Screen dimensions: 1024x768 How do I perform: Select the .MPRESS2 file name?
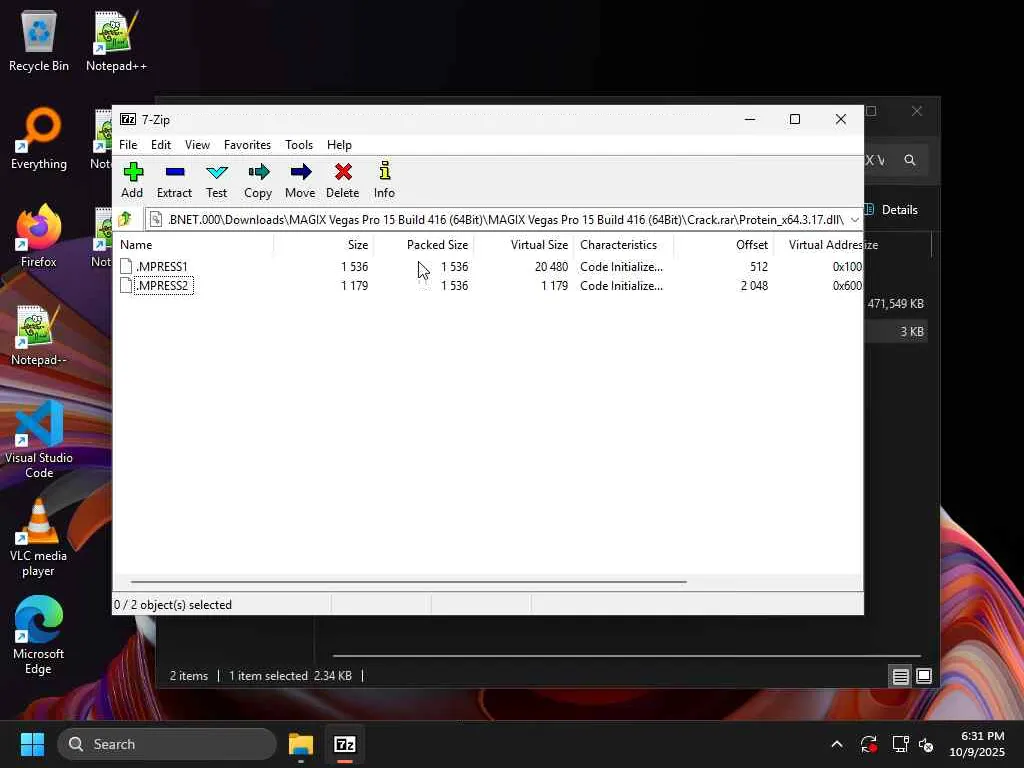(163, 285)
